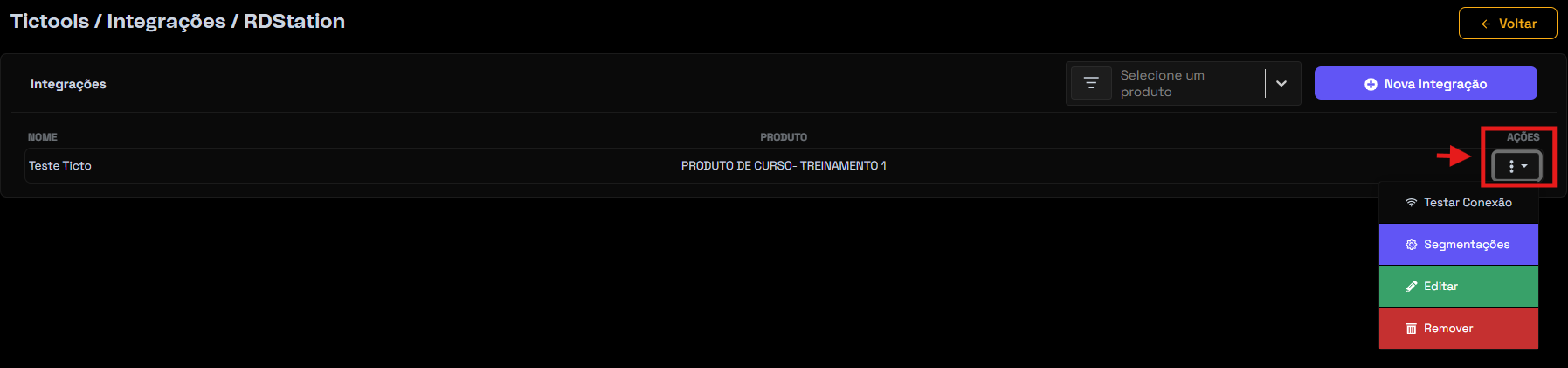
Task: Click the three-dot actions icon for Teste Ticto
Action: pyautogui.click(x=1511, y=165)
